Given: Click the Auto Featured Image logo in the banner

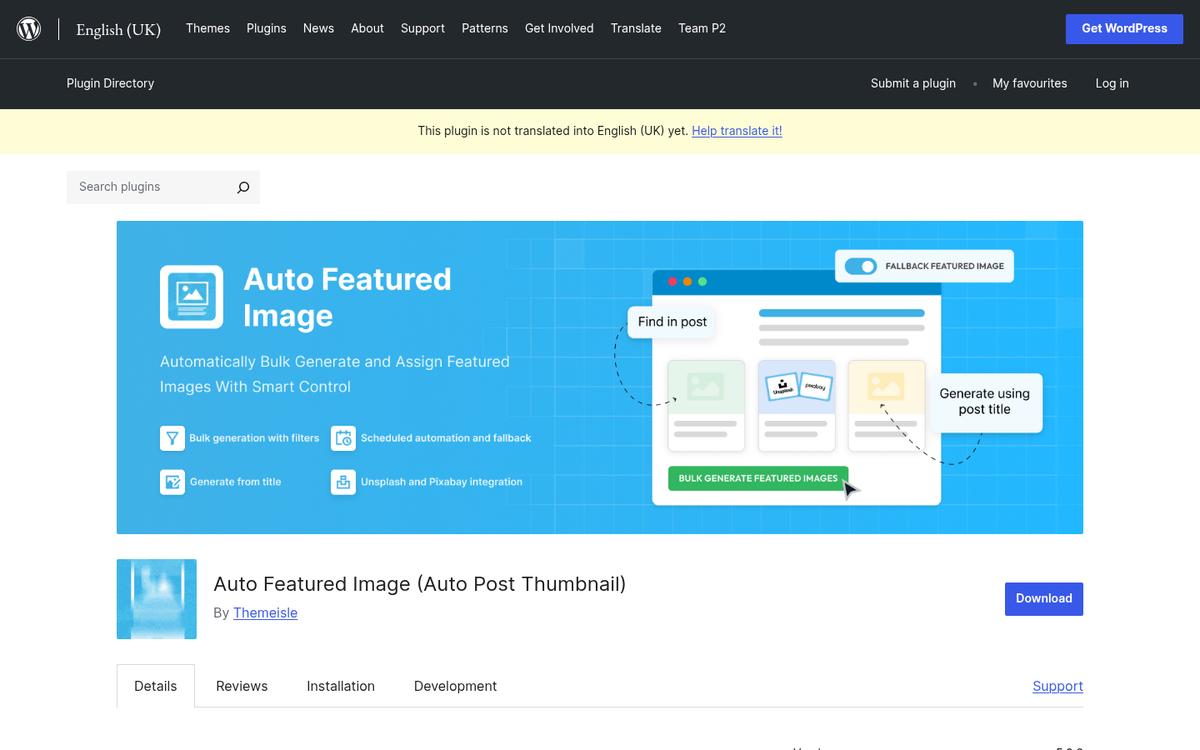Looking at the screenshot, I should coord(192,296).
